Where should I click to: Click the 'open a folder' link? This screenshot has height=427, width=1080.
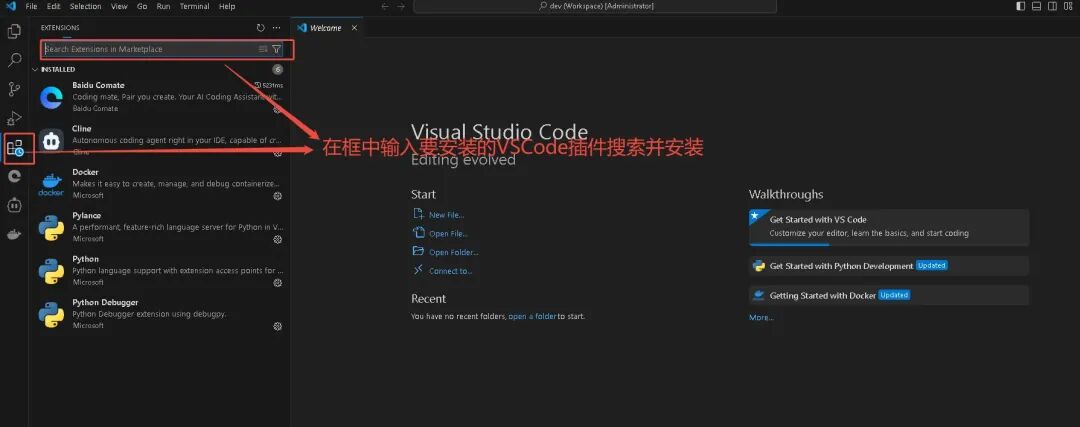(x=532, y=317)
